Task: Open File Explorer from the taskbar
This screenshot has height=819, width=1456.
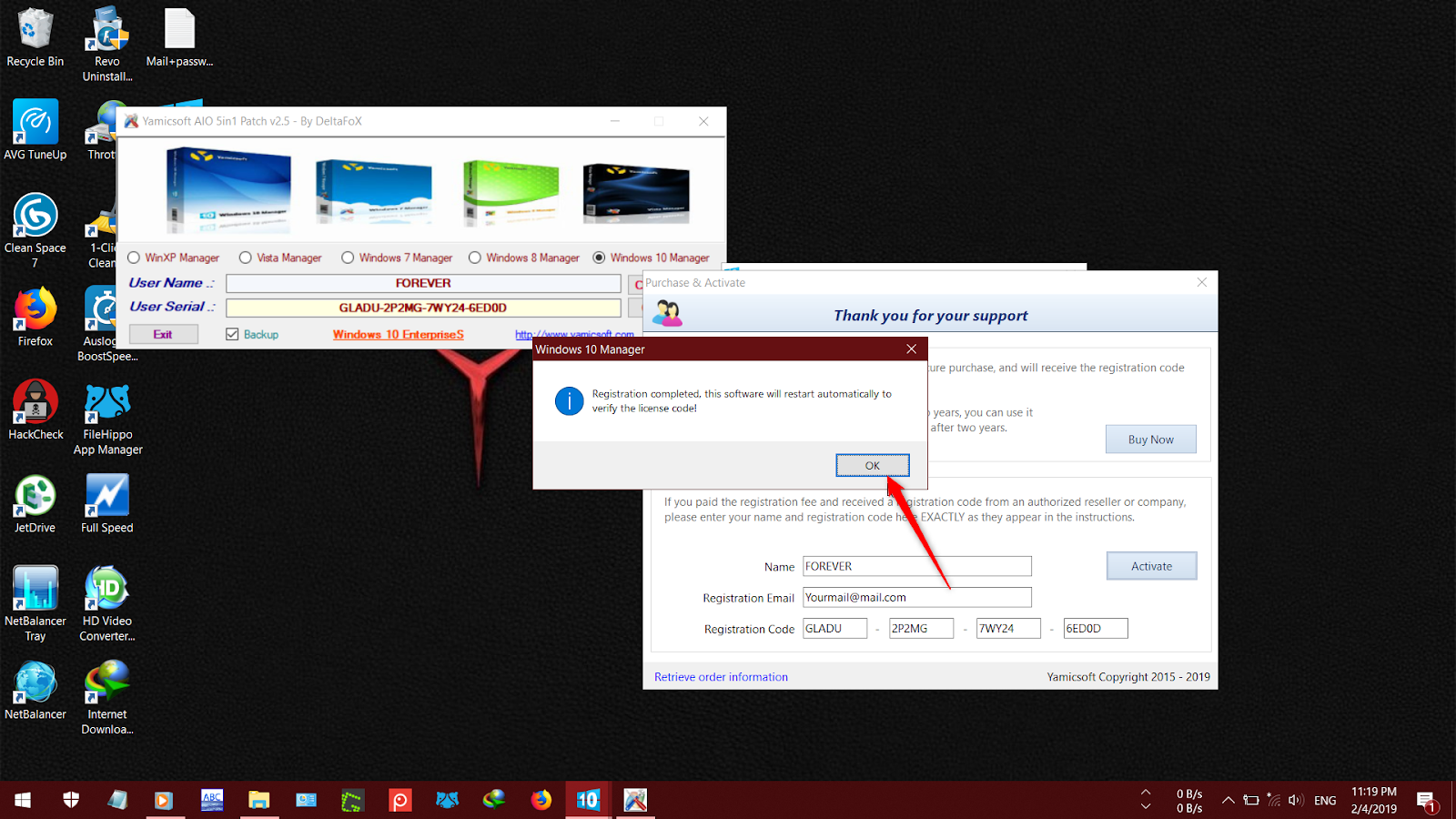Action: tap(259, 800)
